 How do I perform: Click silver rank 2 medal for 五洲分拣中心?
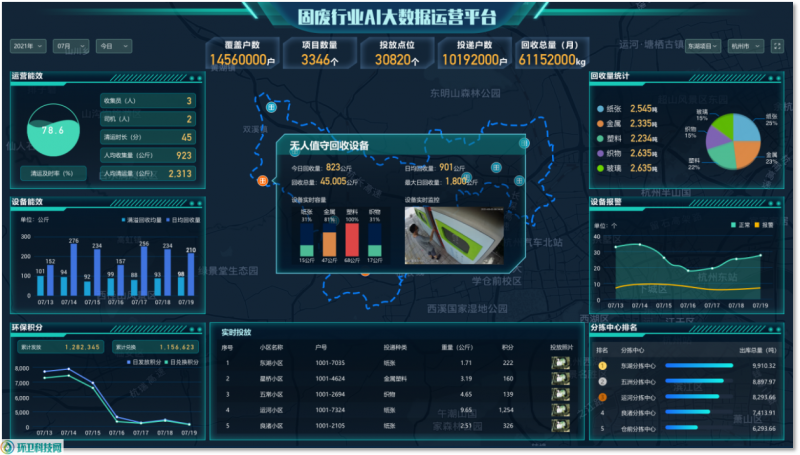(x=602, y=382)
